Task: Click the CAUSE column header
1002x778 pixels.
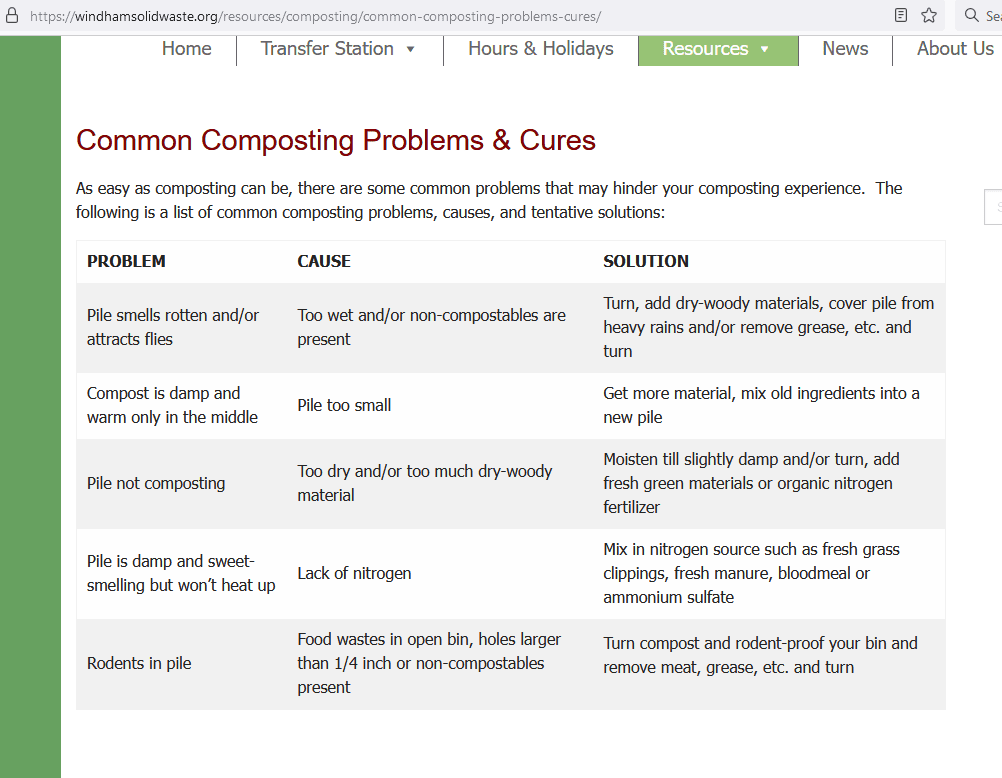Action: pyautogui.click(x=324, y=261)
